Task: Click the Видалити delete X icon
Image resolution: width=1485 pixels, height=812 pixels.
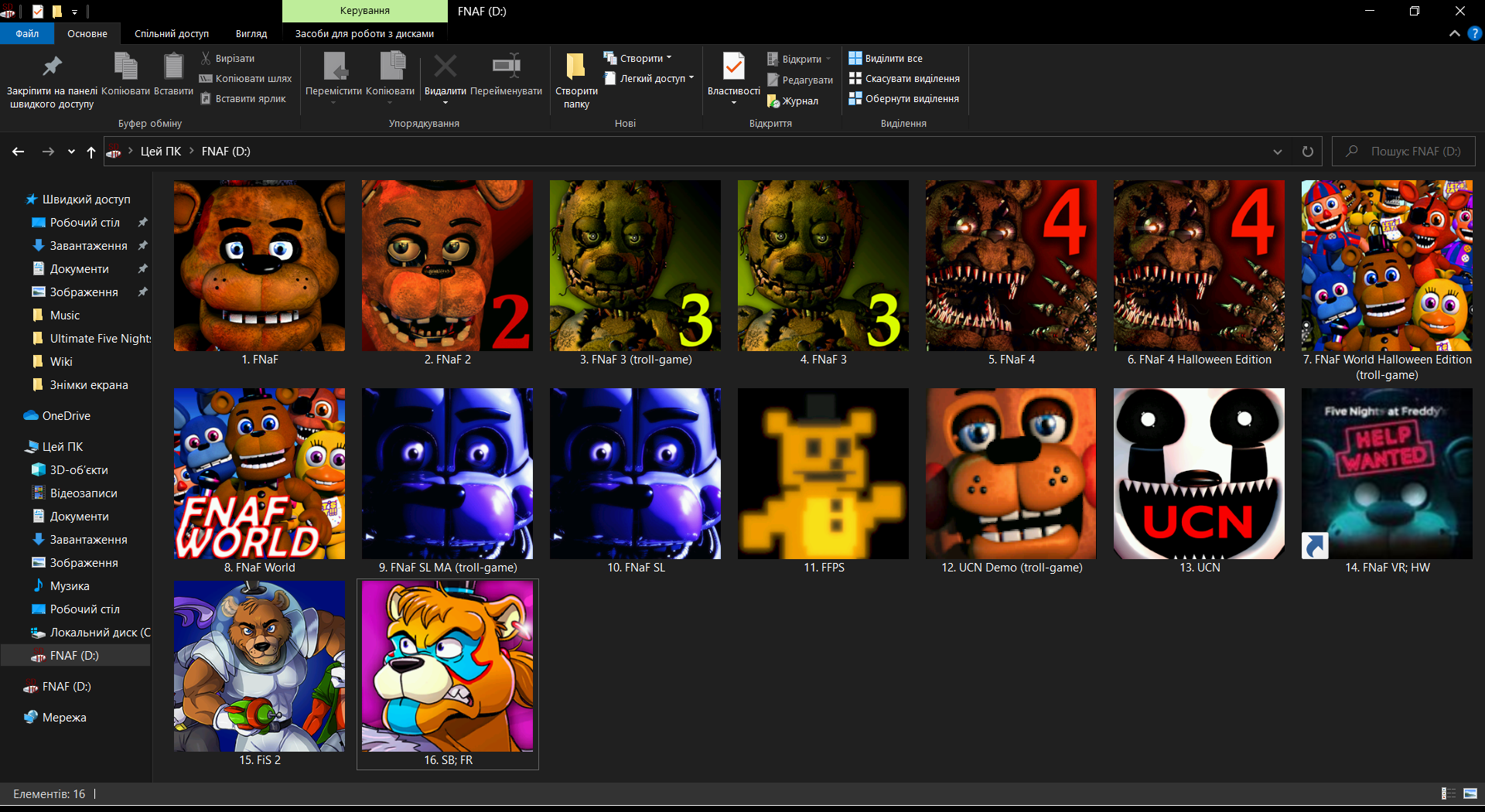Action: [445, 67]
